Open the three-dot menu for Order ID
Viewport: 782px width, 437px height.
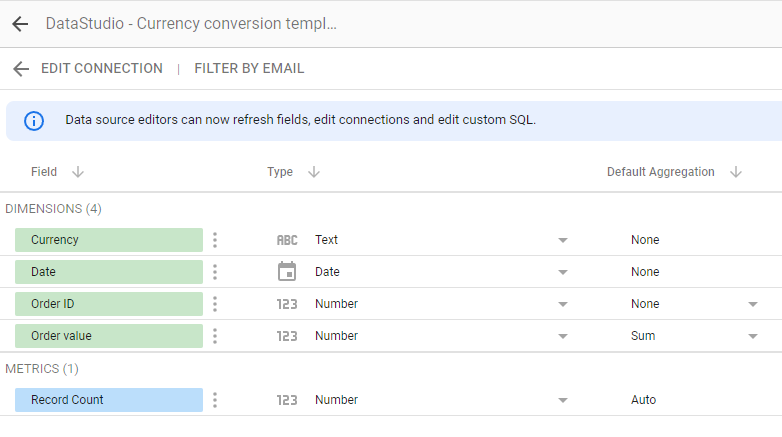[215, 304]
